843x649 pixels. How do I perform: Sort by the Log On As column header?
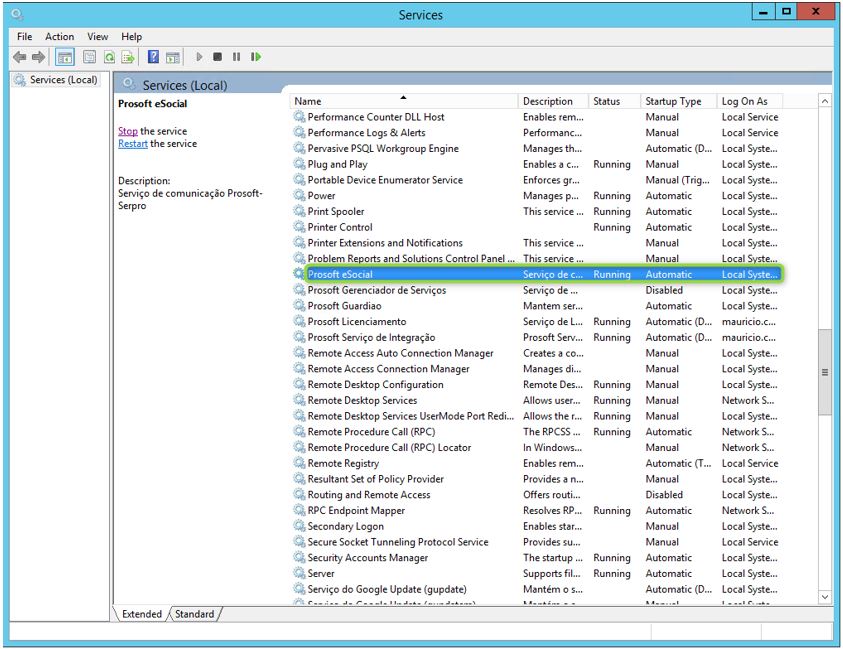pyautogui.click(x=750, y=101)
